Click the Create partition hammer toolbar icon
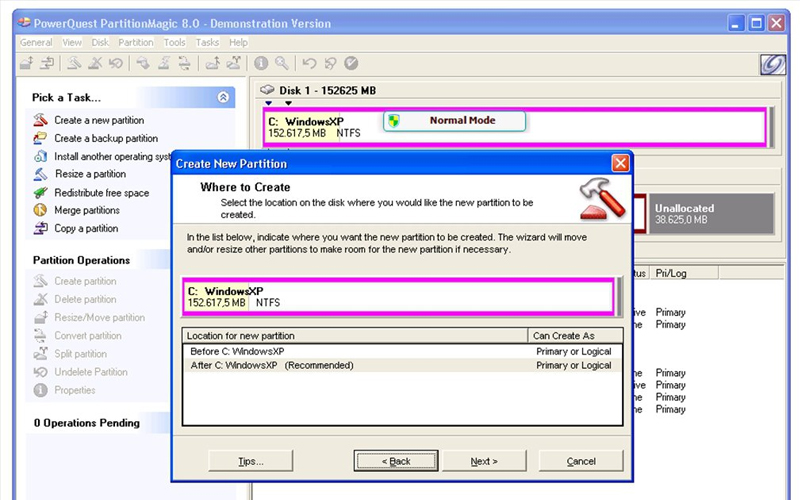This screenshot has height=500, width=800. click(74, 63)
